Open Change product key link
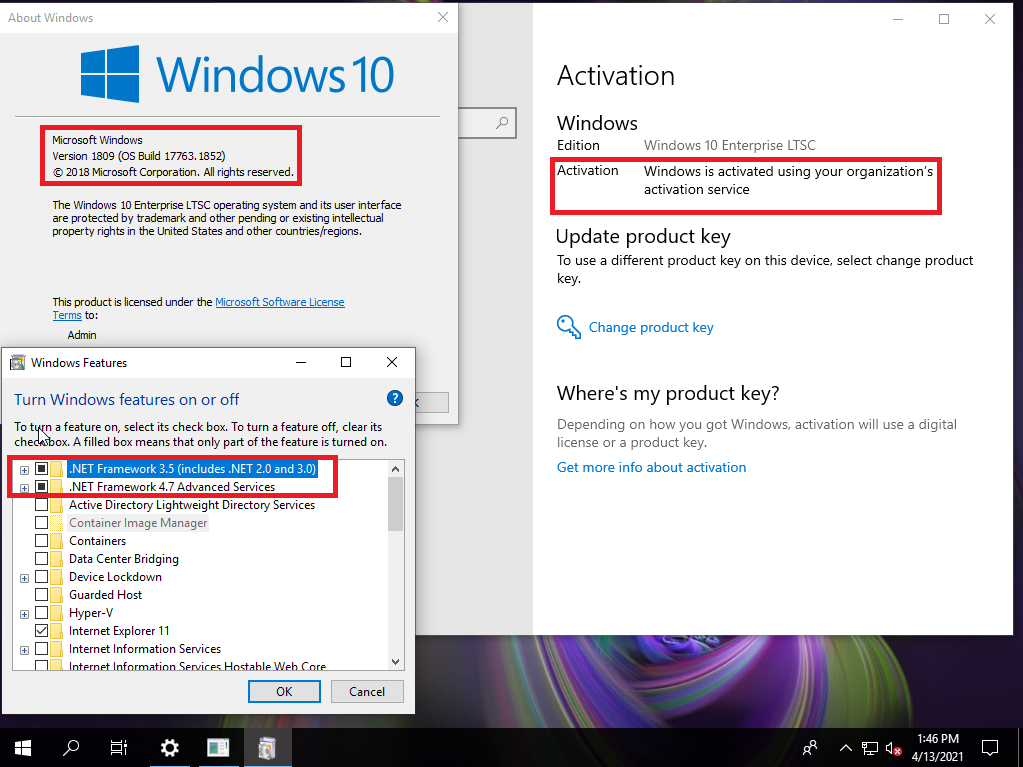 pyautogui.click(x=651, y=327)
